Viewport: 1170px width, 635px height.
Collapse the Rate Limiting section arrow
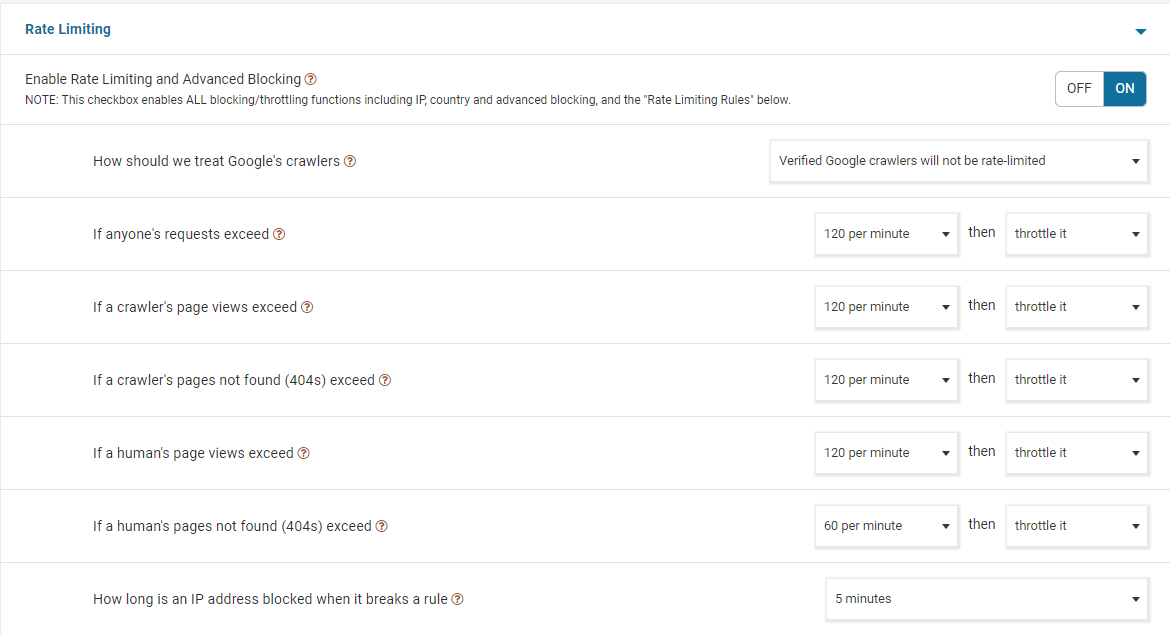click(x=1141, y=32)
